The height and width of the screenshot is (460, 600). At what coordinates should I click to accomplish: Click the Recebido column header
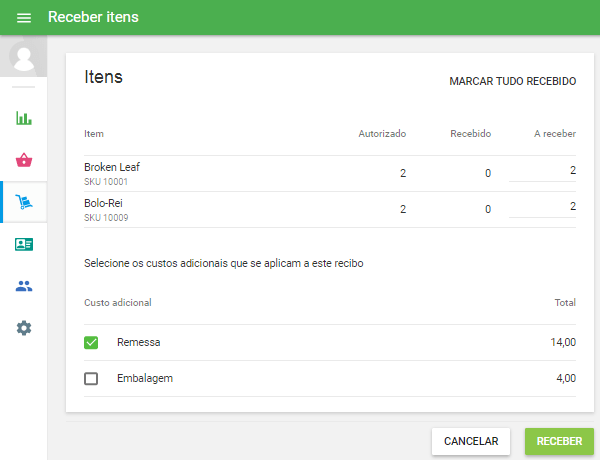(x=470, y=134)
